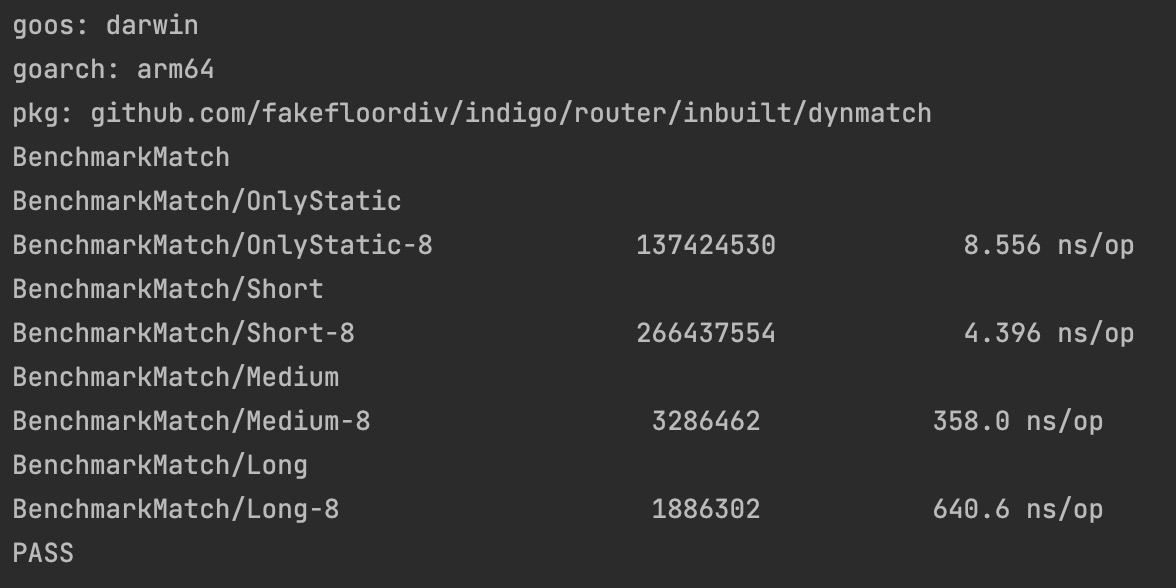This screenshot has width=1176, height=588.
Task: Click the goos: darwin line
Action: 106,26
